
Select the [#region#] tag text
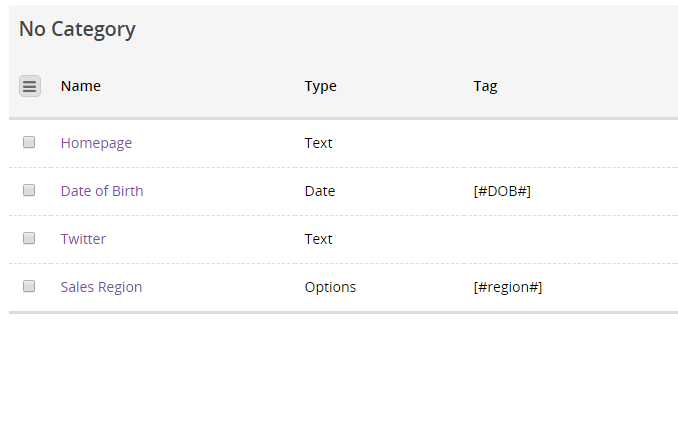(x=508, y=287)
